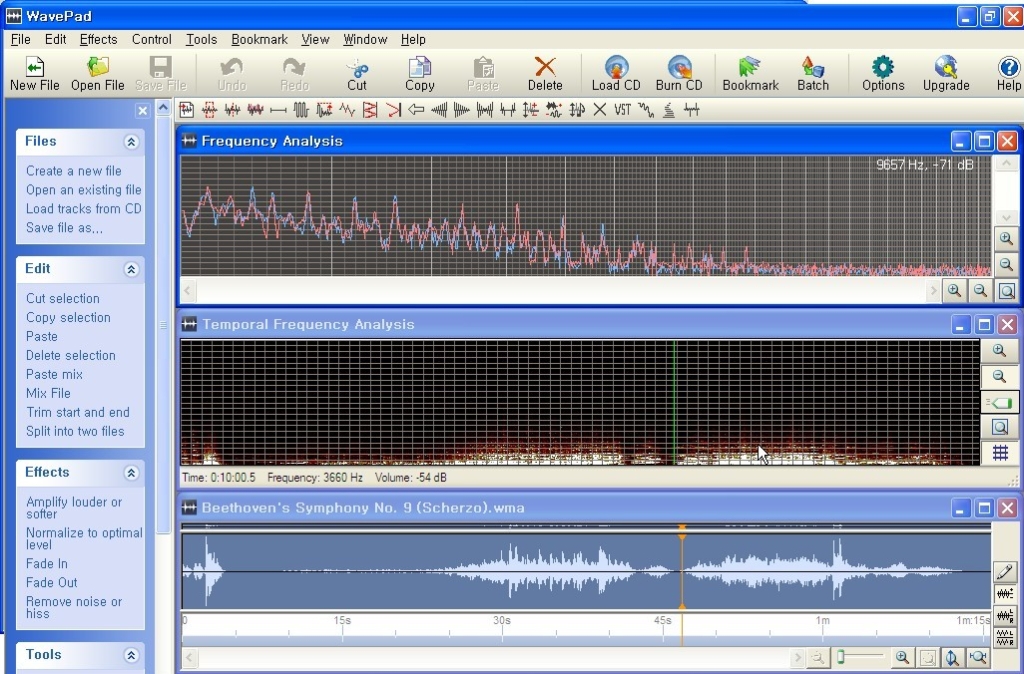This screenshot has width=1024, height=674.
Task: Select combined waveform view mode button
Action: click(1004, 594)
